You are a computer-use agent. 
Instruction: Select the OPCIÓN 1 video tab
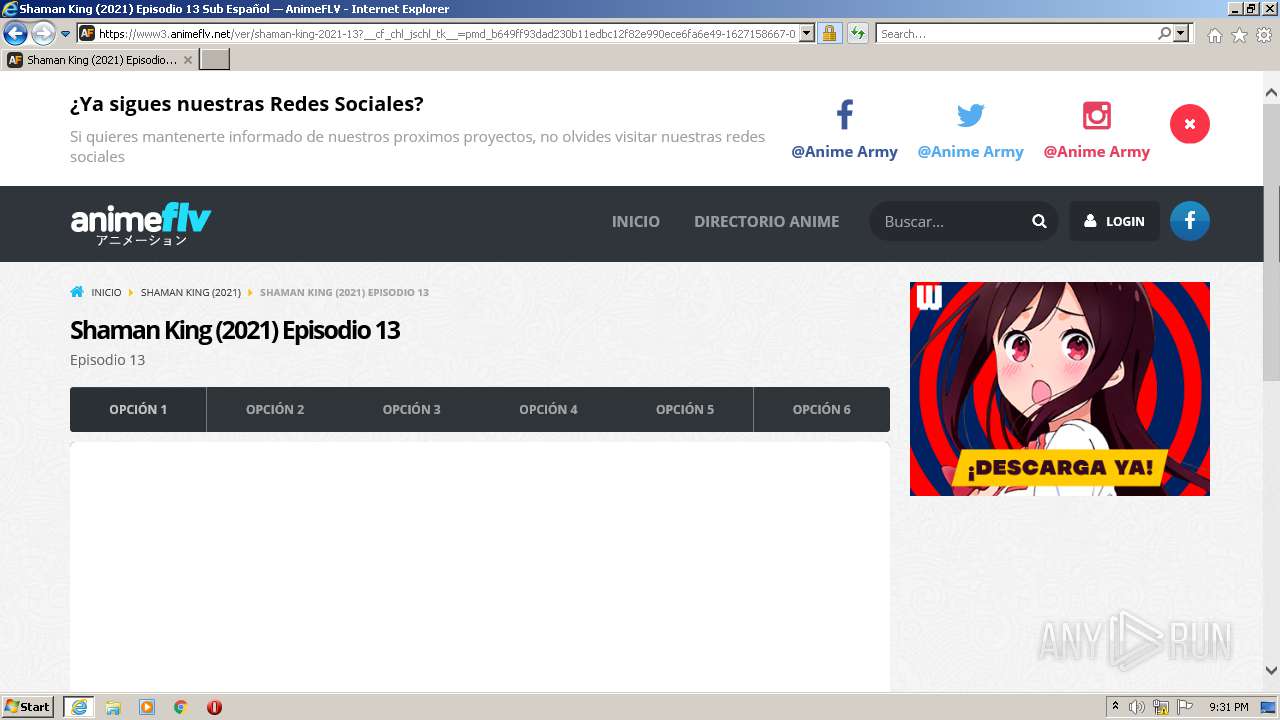click(138, 410)
